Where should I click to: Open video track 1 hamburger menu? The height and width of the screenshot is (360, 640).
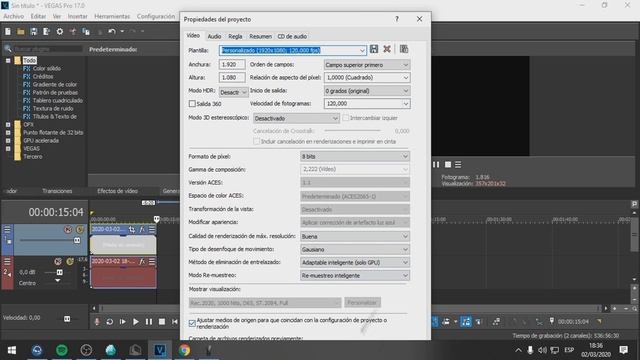[x=7, y=229]
